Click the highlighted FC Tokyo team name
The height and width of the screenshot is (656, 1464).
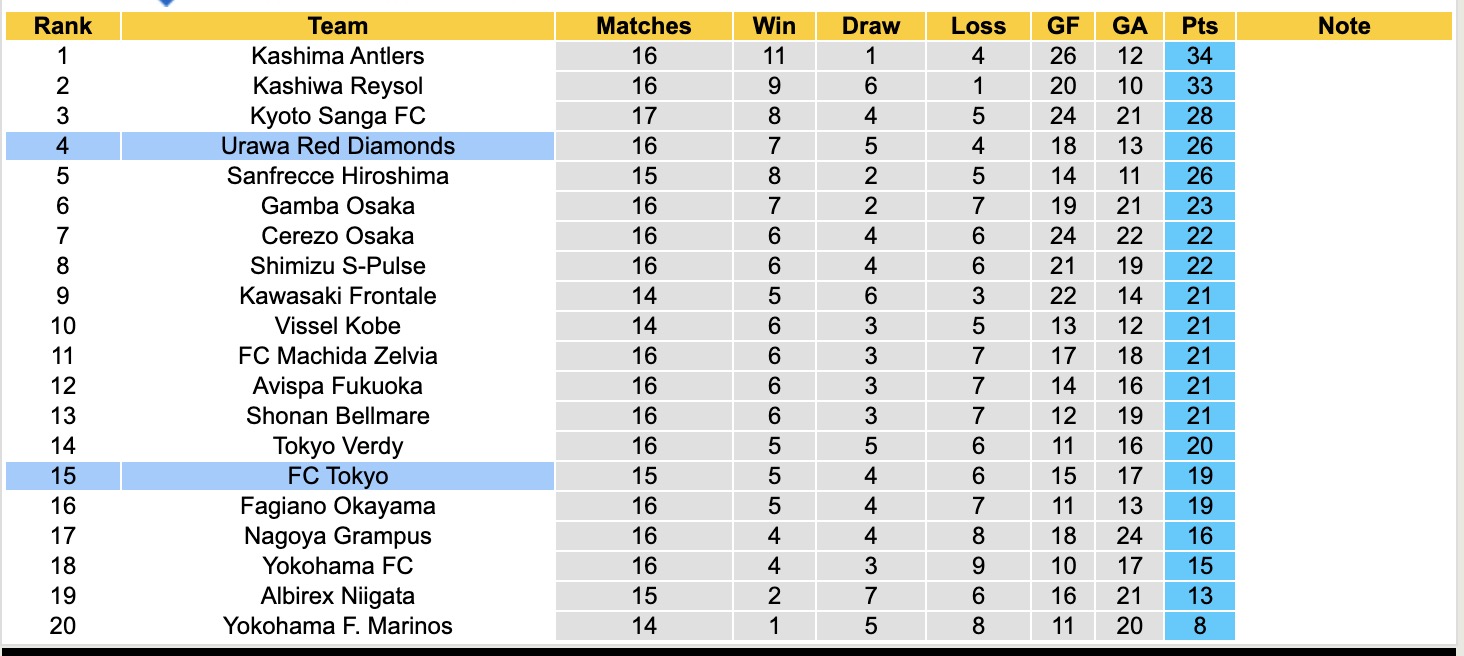tap(338, 476)
